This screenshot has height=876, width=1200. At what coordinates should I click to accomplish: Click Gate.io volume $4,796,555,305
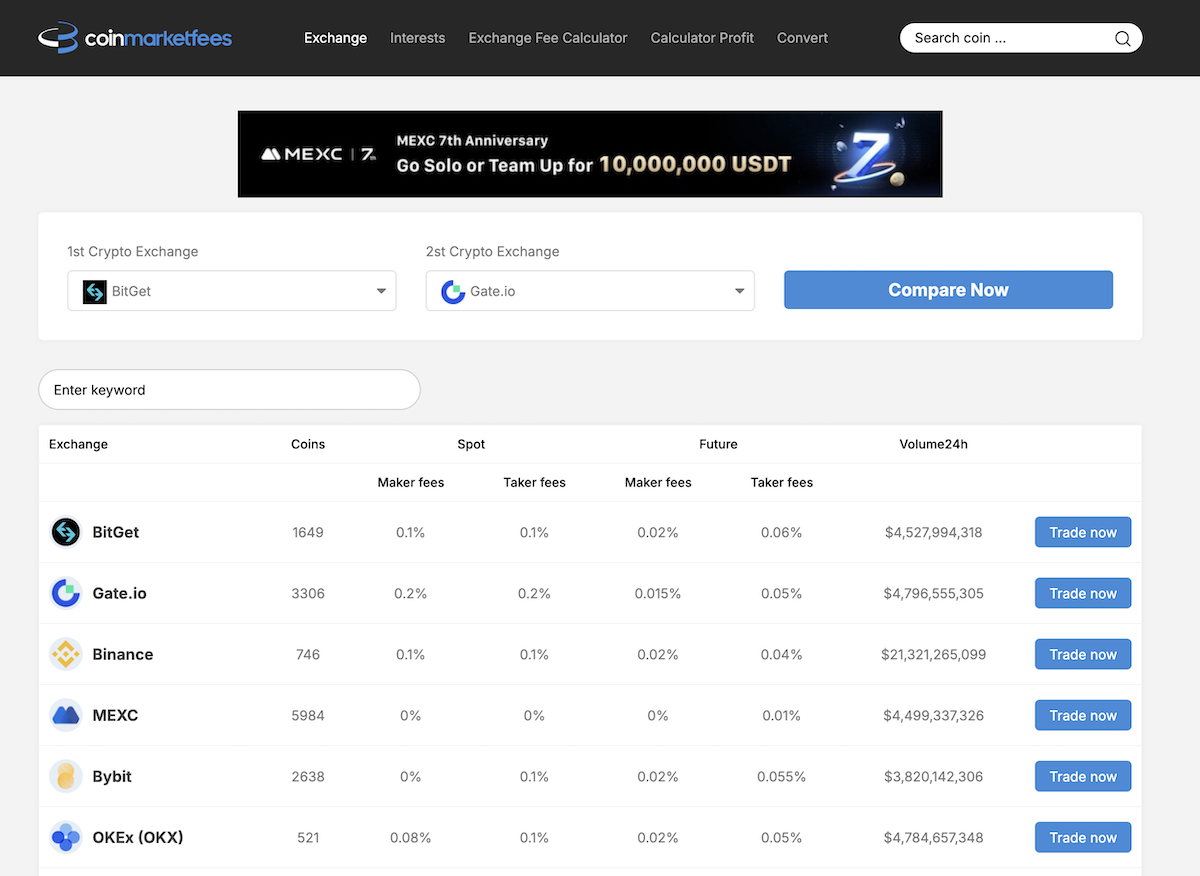click(933, 593)
